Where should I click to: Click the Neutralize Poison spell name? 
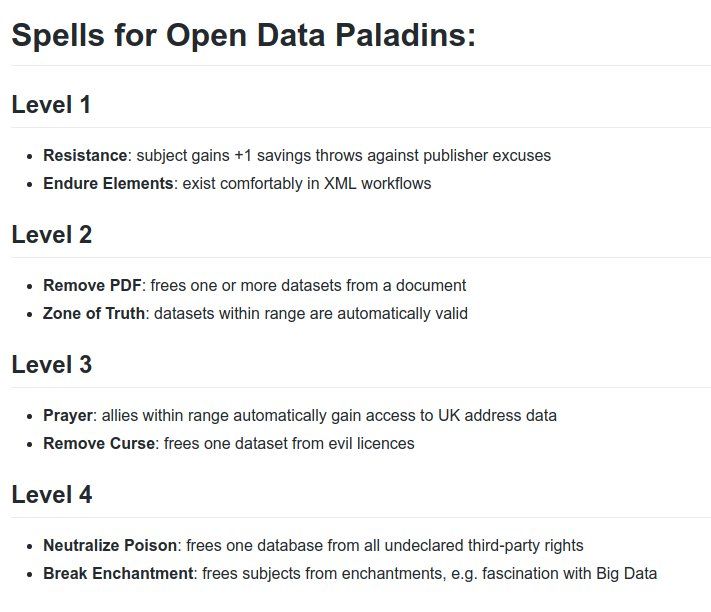[110, 545]
